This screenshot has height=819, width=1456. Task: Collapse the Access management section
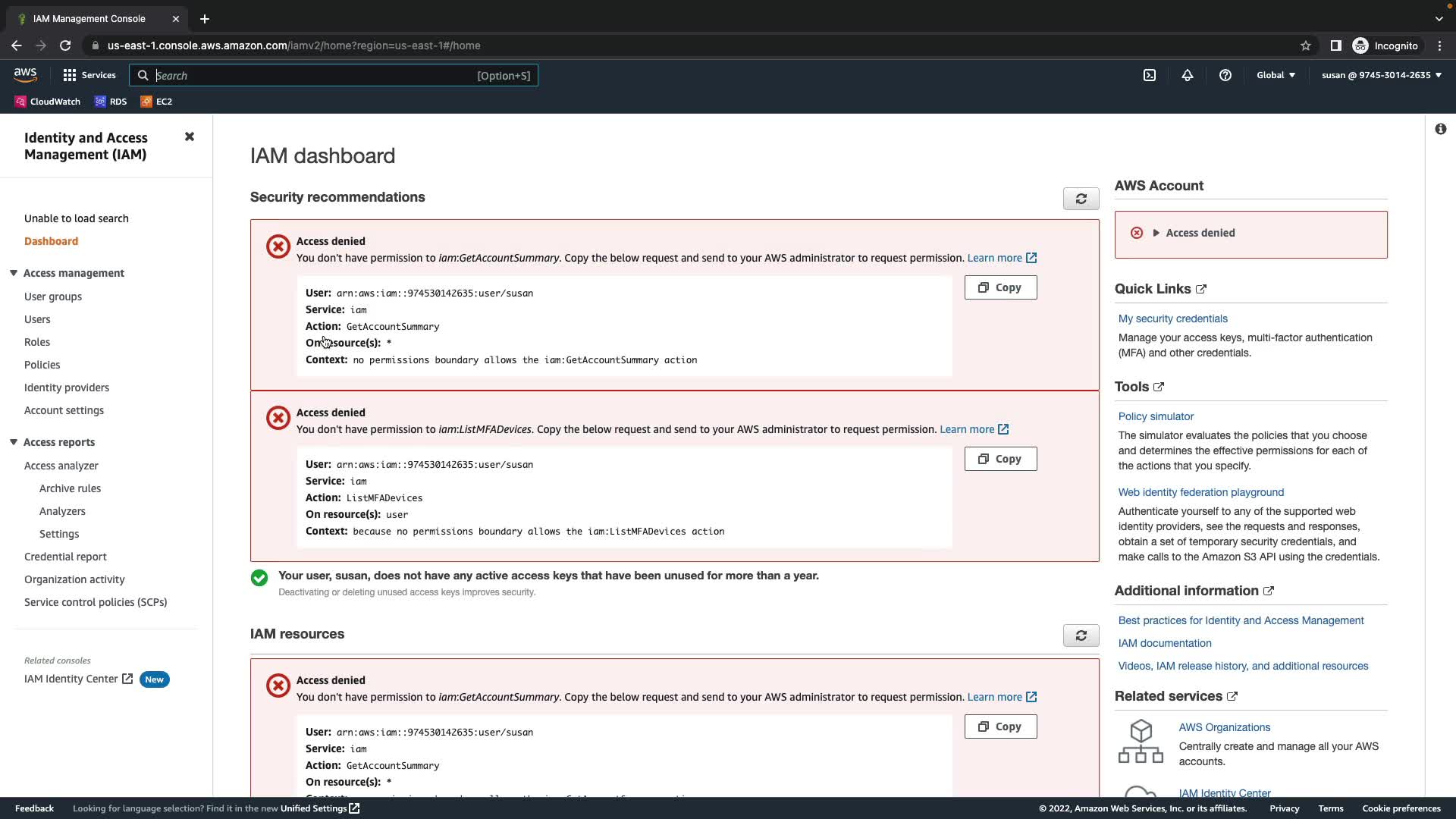pyautogui.click(x=14, y=273)
